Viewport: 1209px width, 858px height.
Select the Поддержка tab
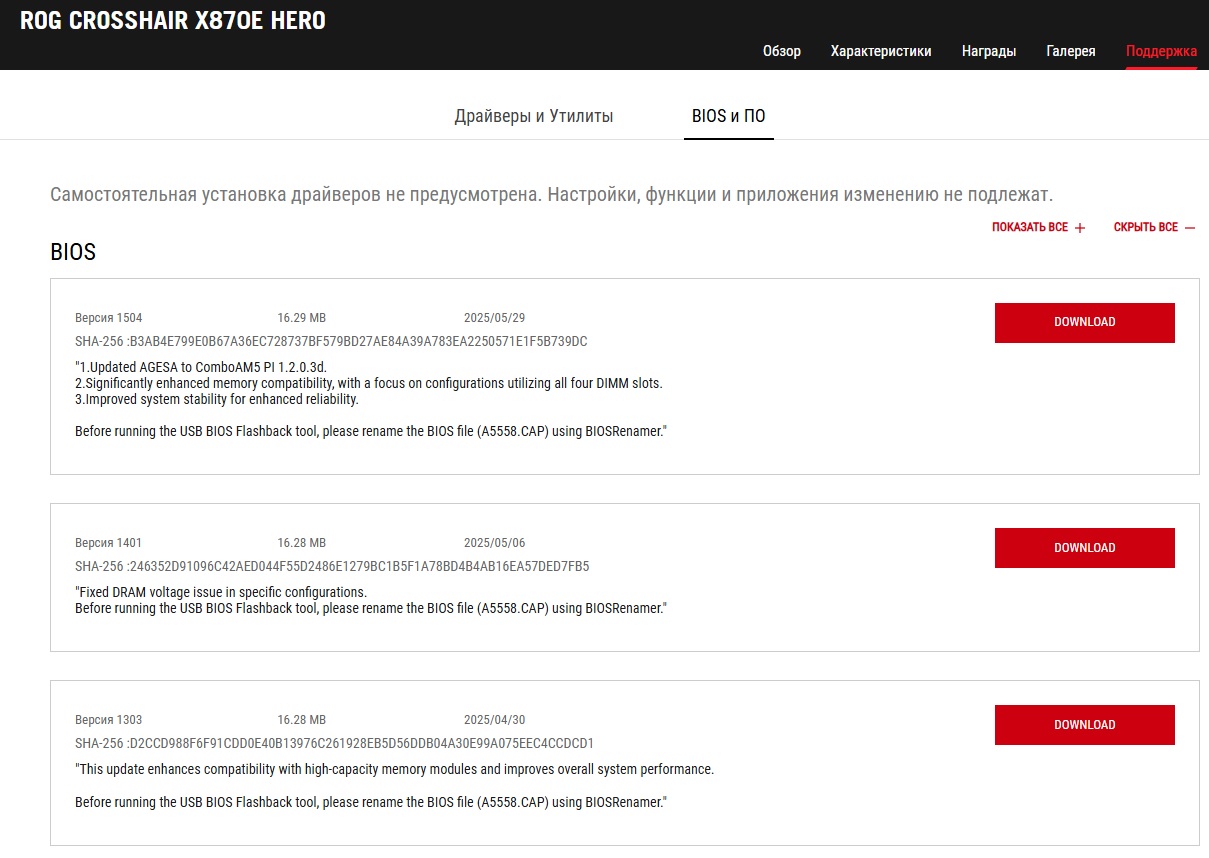point(1161,51)
